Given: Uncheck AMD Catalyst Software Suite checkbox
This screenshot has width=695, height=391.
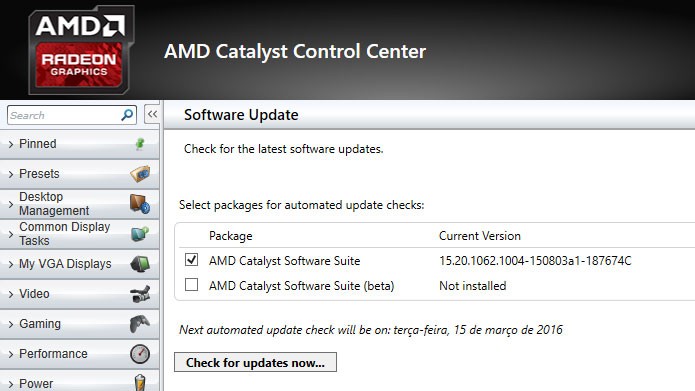Looking at the screenshot, I should 191,260.
